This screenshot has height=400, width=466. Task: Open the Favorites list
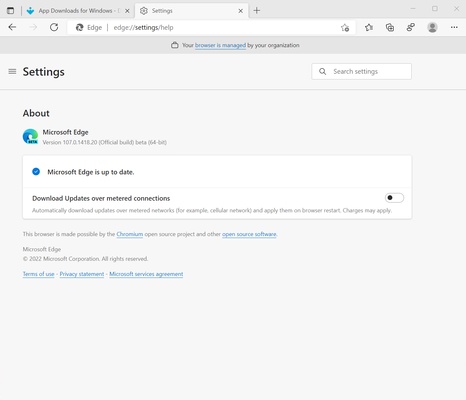[x=369, y=27]
